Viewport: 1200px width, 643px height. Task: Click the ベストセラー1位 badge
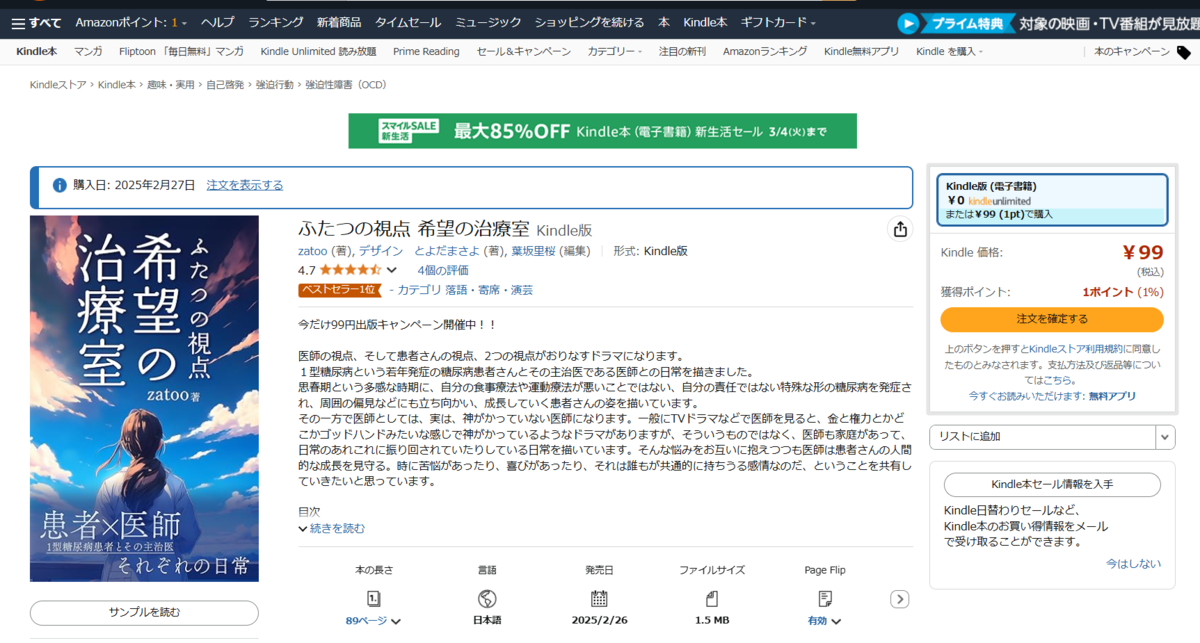point(340,290)
